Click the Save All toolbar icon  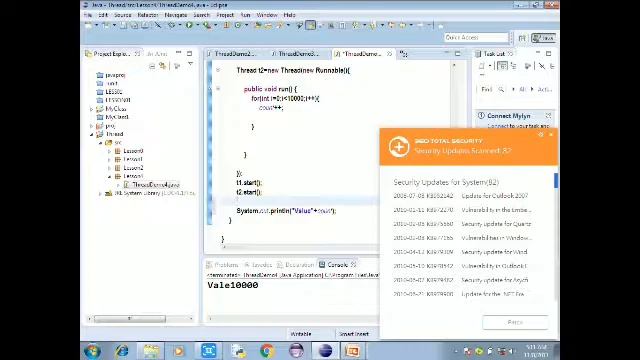click(x=134, y=25)
